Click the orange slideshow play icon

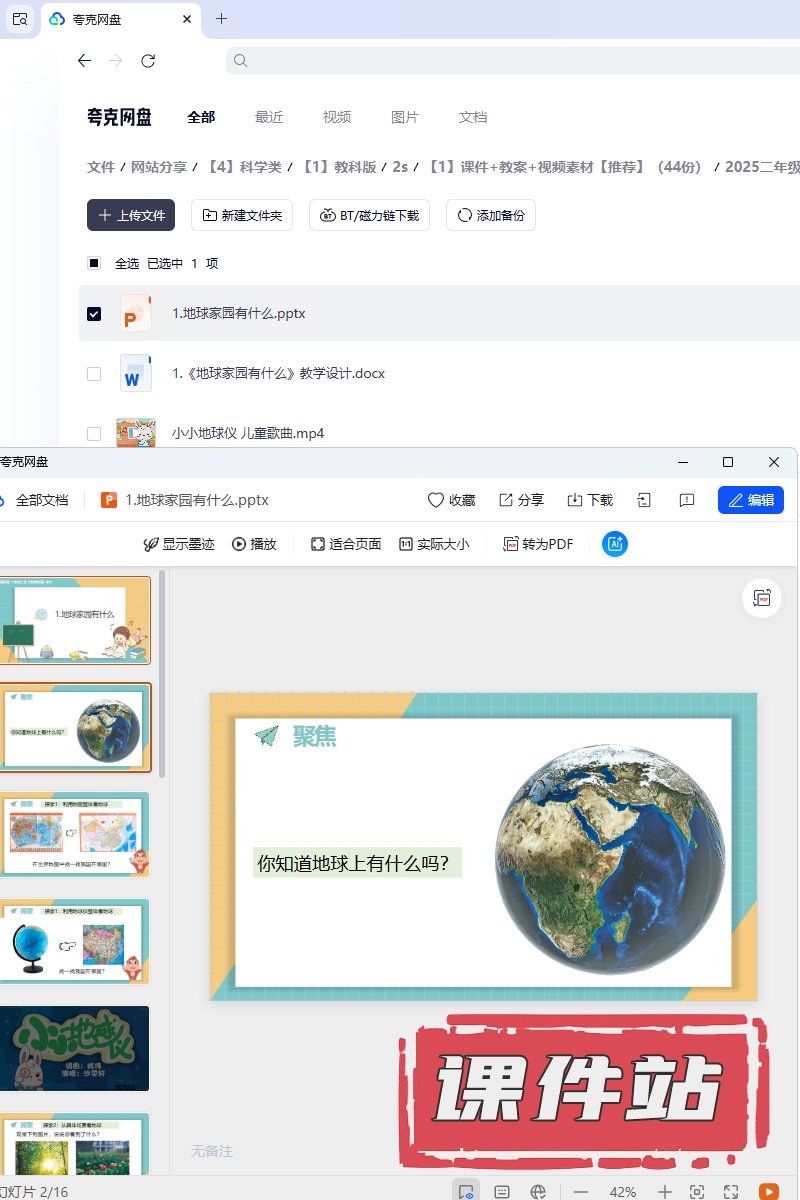click(x=768, y=1191)
